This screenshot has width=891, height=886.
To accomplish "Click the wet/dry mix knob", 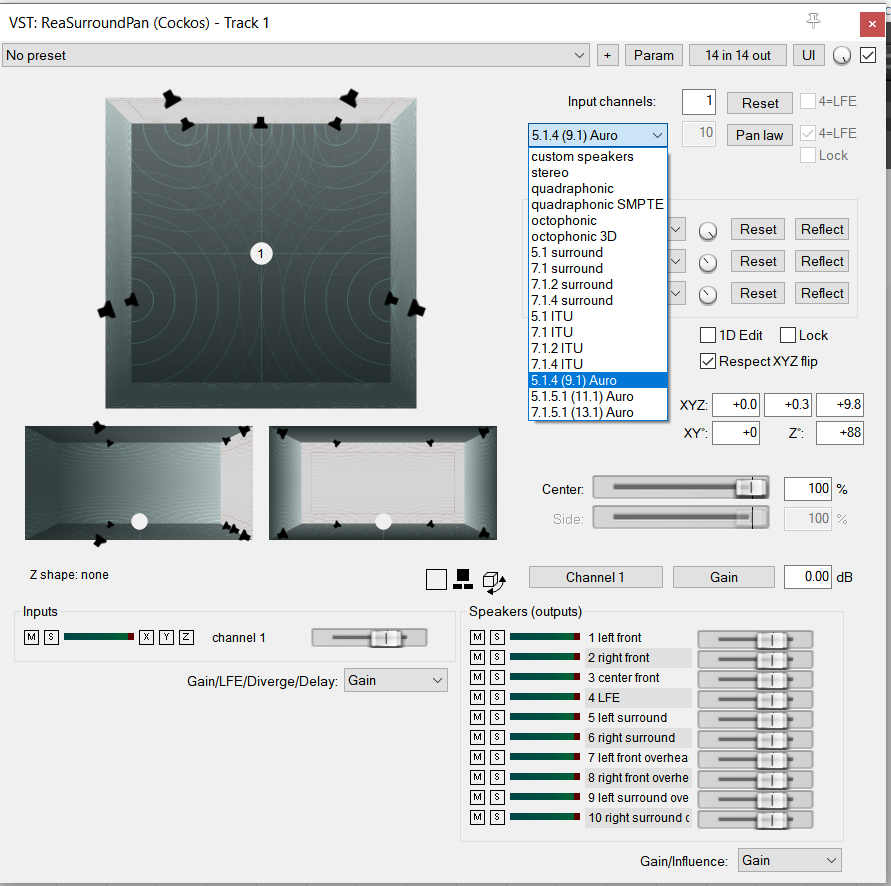I will point(842,56).
